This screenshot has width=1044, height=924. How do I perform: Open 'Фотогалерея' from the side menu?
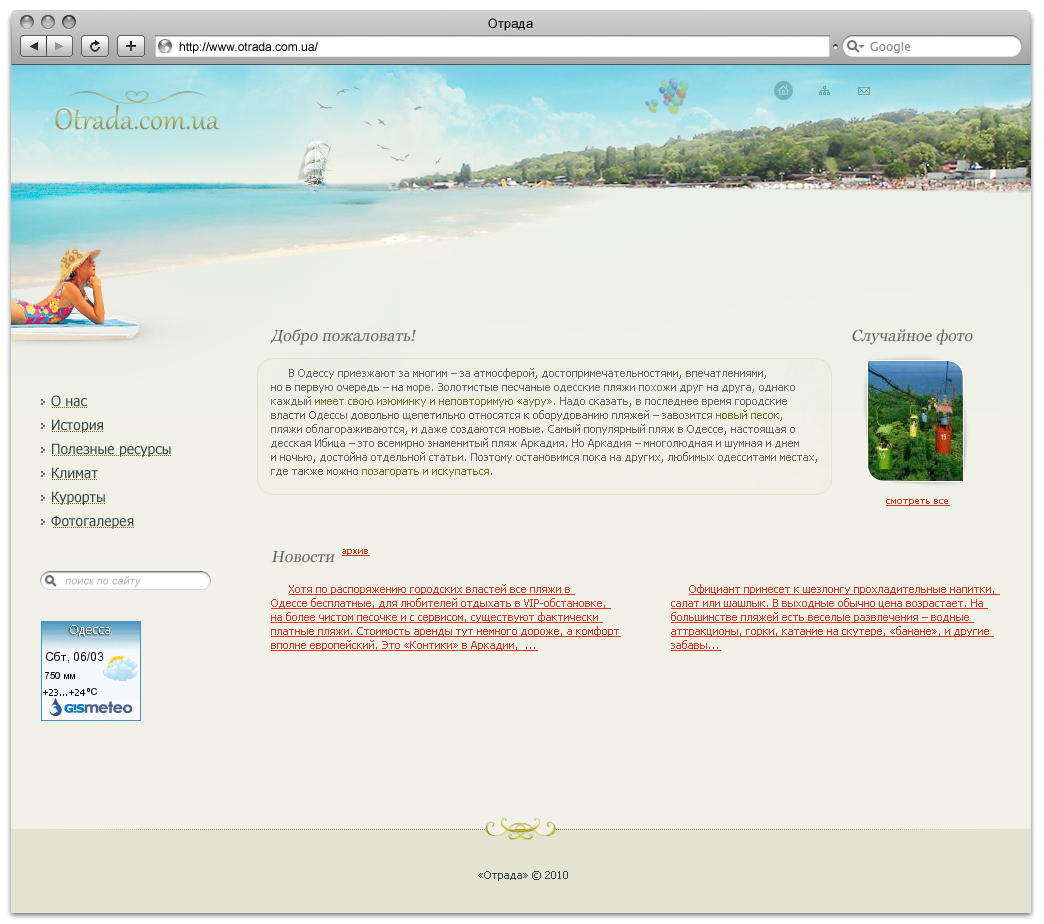click(x=92, y=521)
